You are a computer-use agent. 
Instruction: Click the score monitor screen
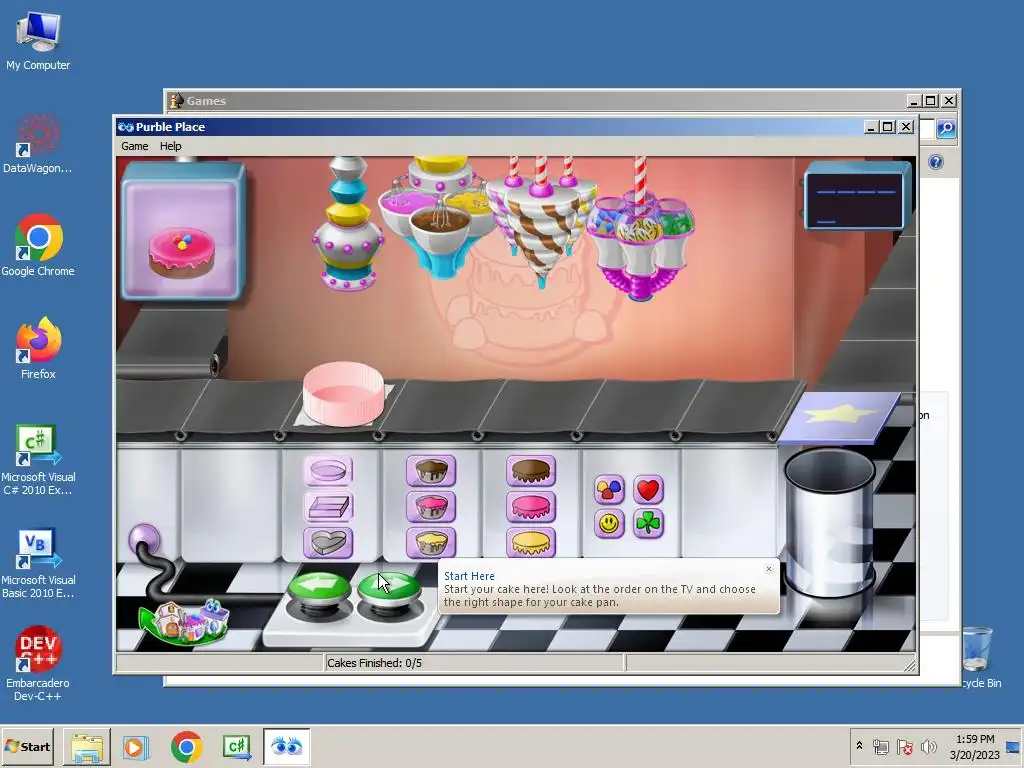pyautogui.click(x=855, y=196)
